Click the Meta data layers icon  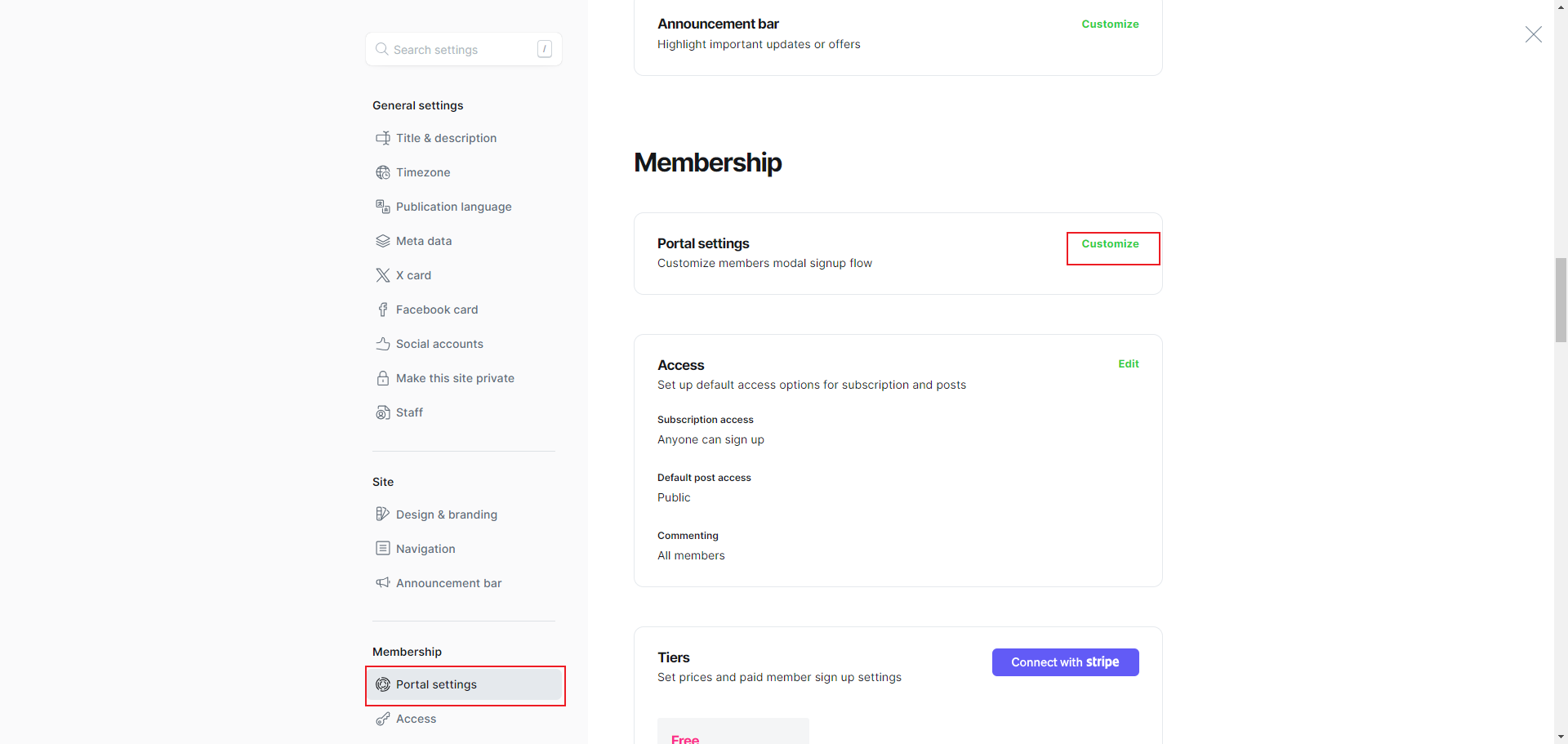[382, 241]
